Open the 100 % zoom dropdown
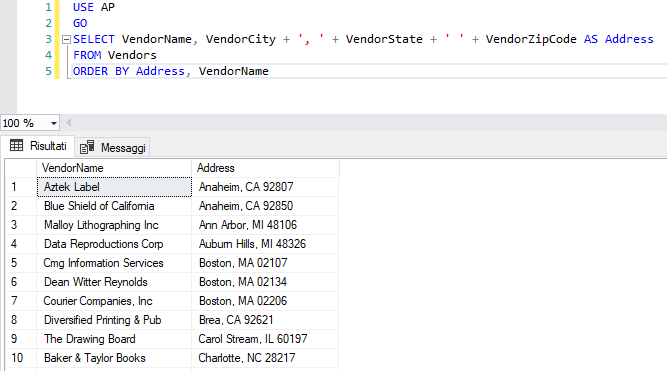The image size is (667, 371). coord(54,123)
